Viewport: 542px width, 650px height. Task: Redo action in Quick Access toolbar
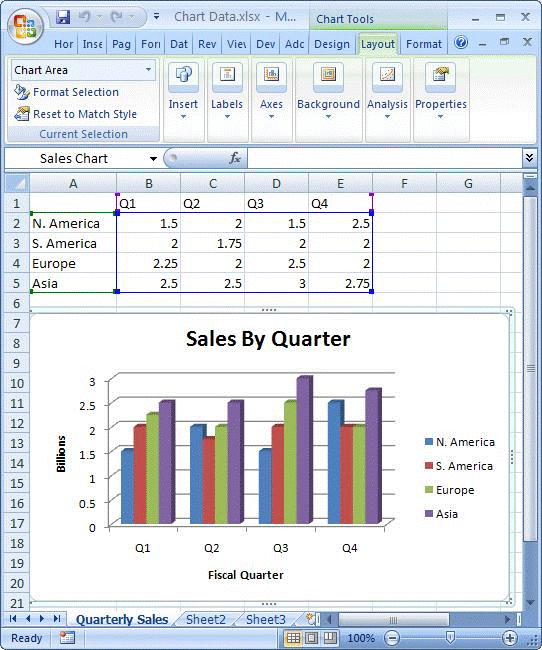pos(117,17)
